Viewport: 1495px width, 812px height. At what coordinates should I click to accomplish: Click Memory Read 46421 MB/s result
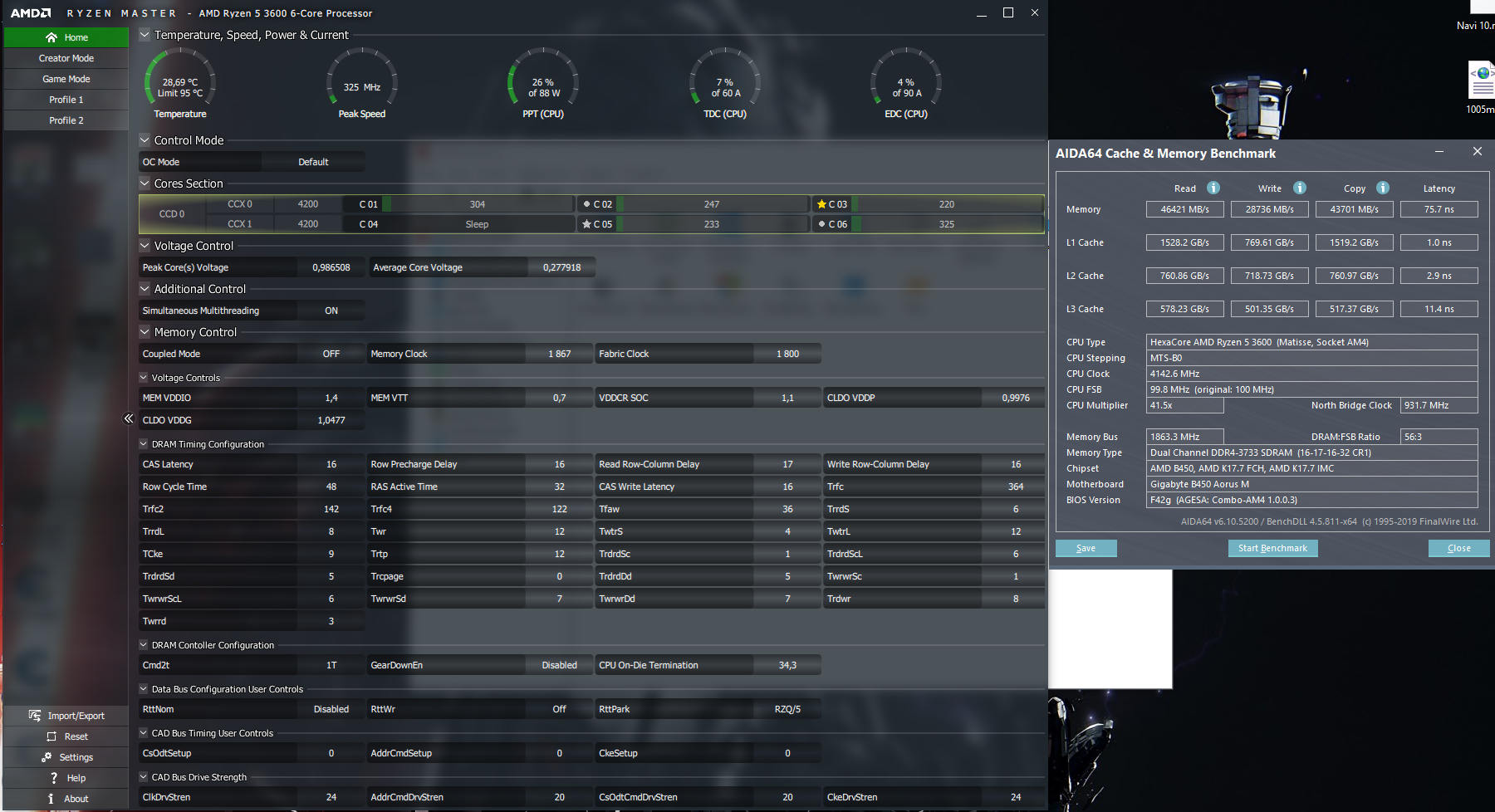pos(1185,209)
